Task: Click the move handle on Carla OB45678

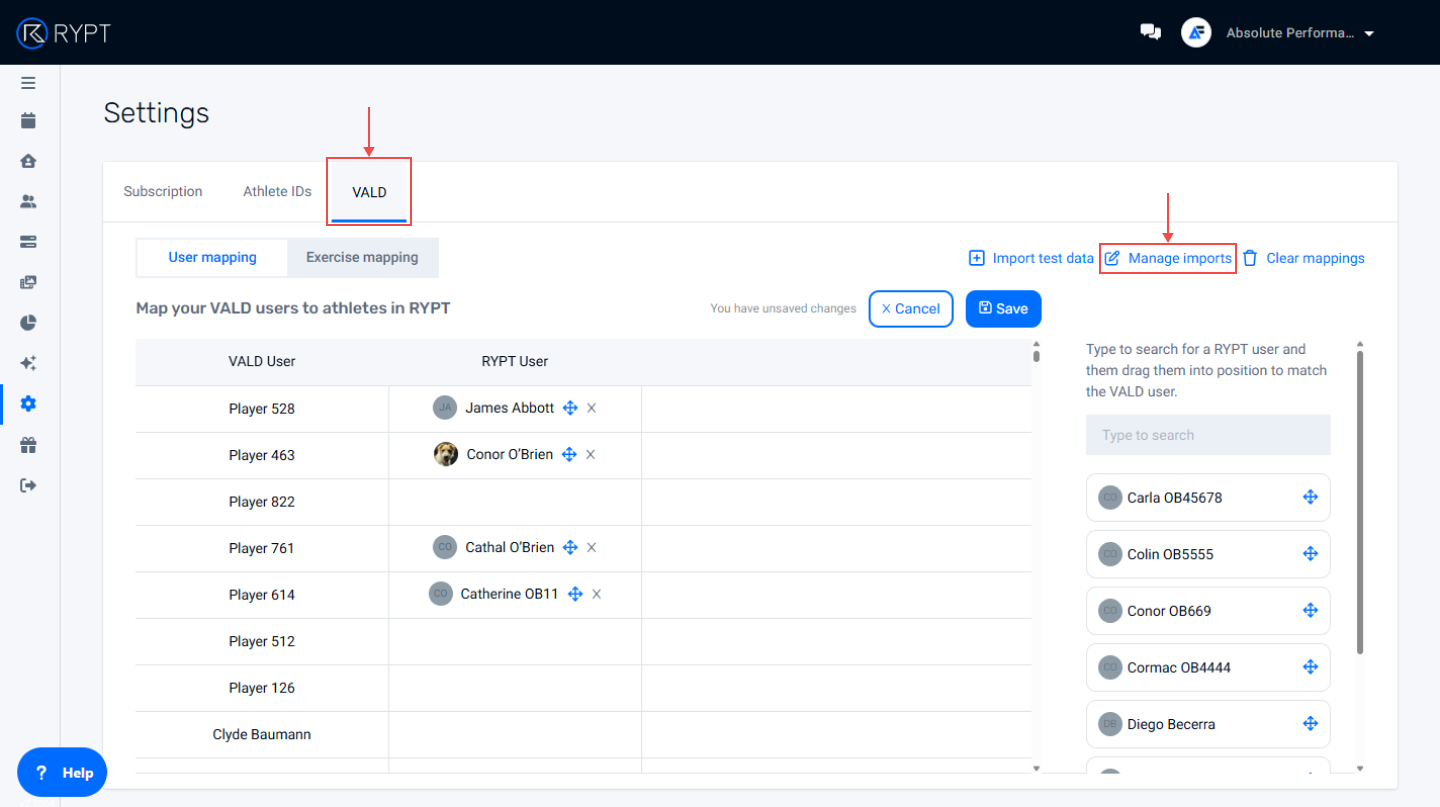Action: pos(1310,497)
